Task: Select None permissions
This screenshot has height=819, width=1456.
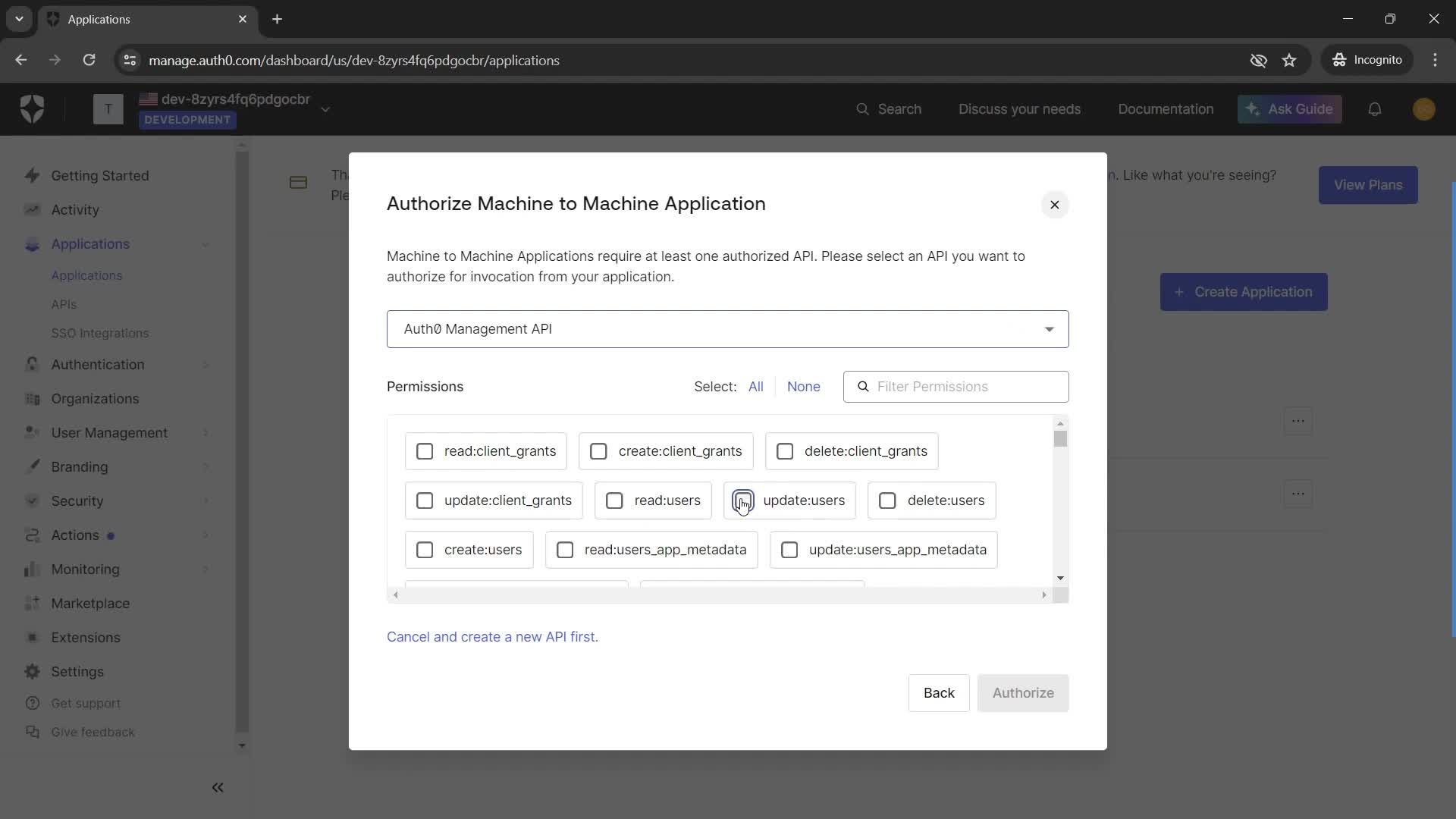Action: pos(803,387)
